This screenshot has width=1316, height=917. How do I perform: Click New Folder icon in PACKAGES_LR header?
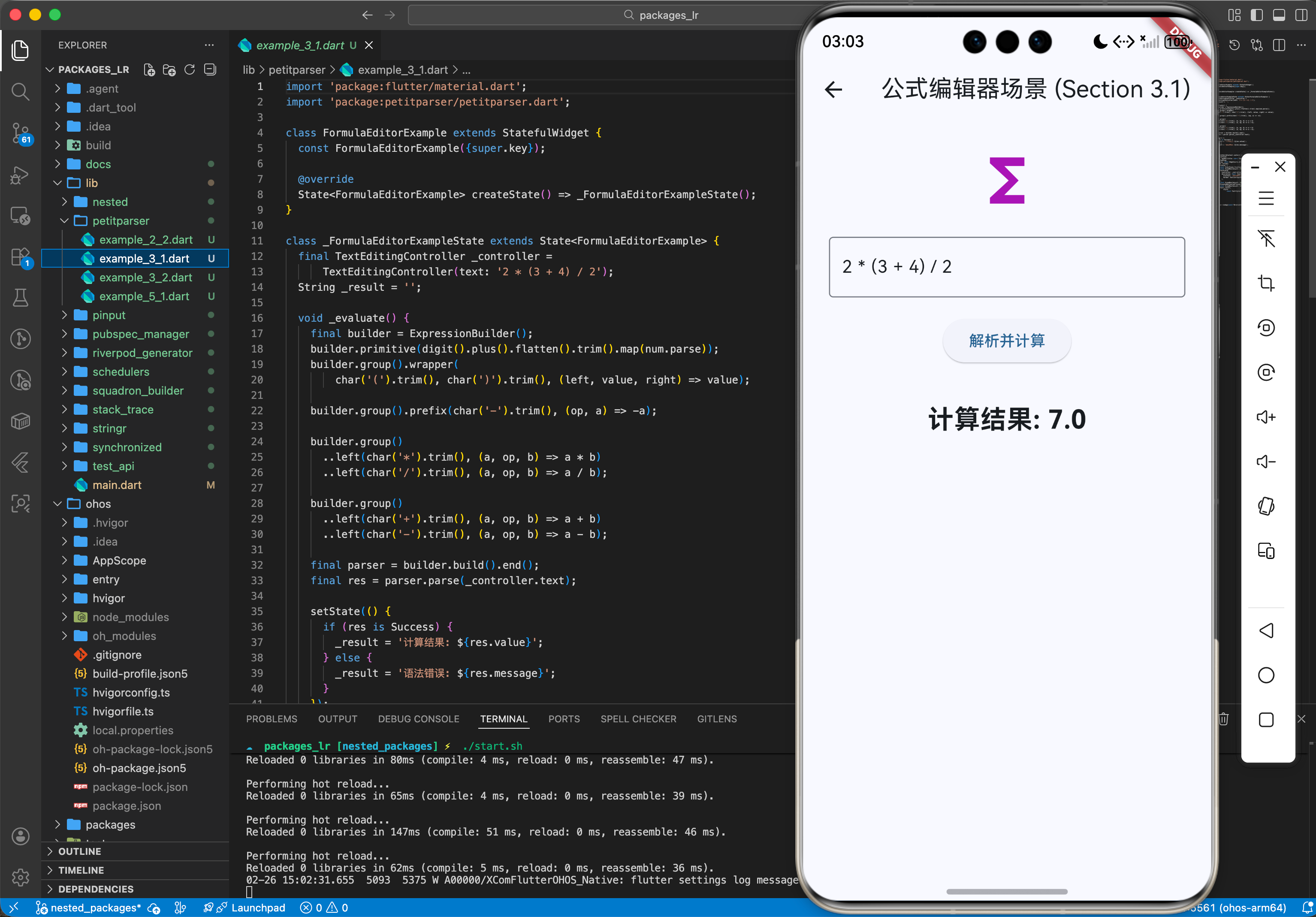[169, 70]
